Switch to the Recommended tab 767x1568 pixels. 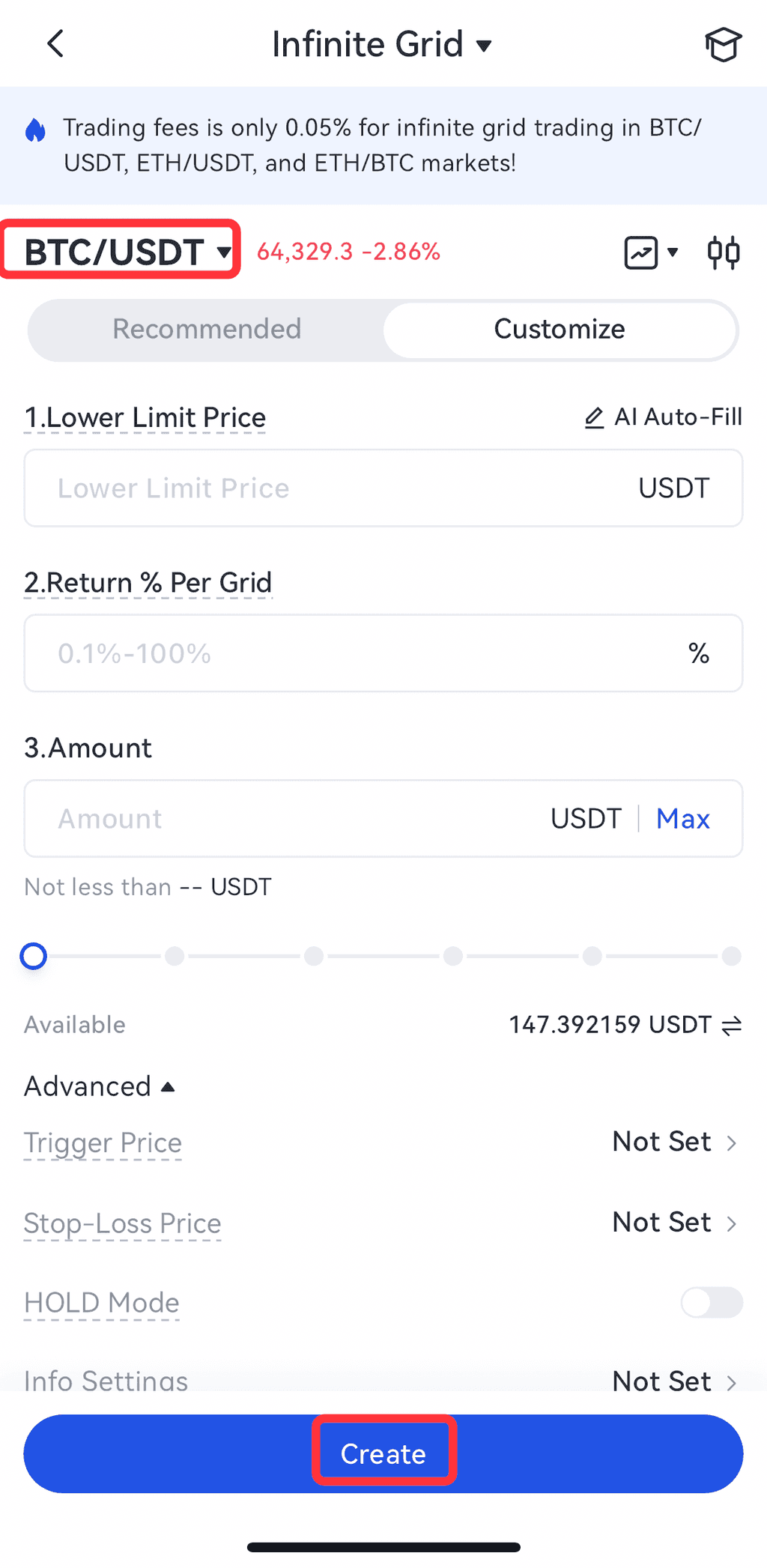click(x=207, y=330)
